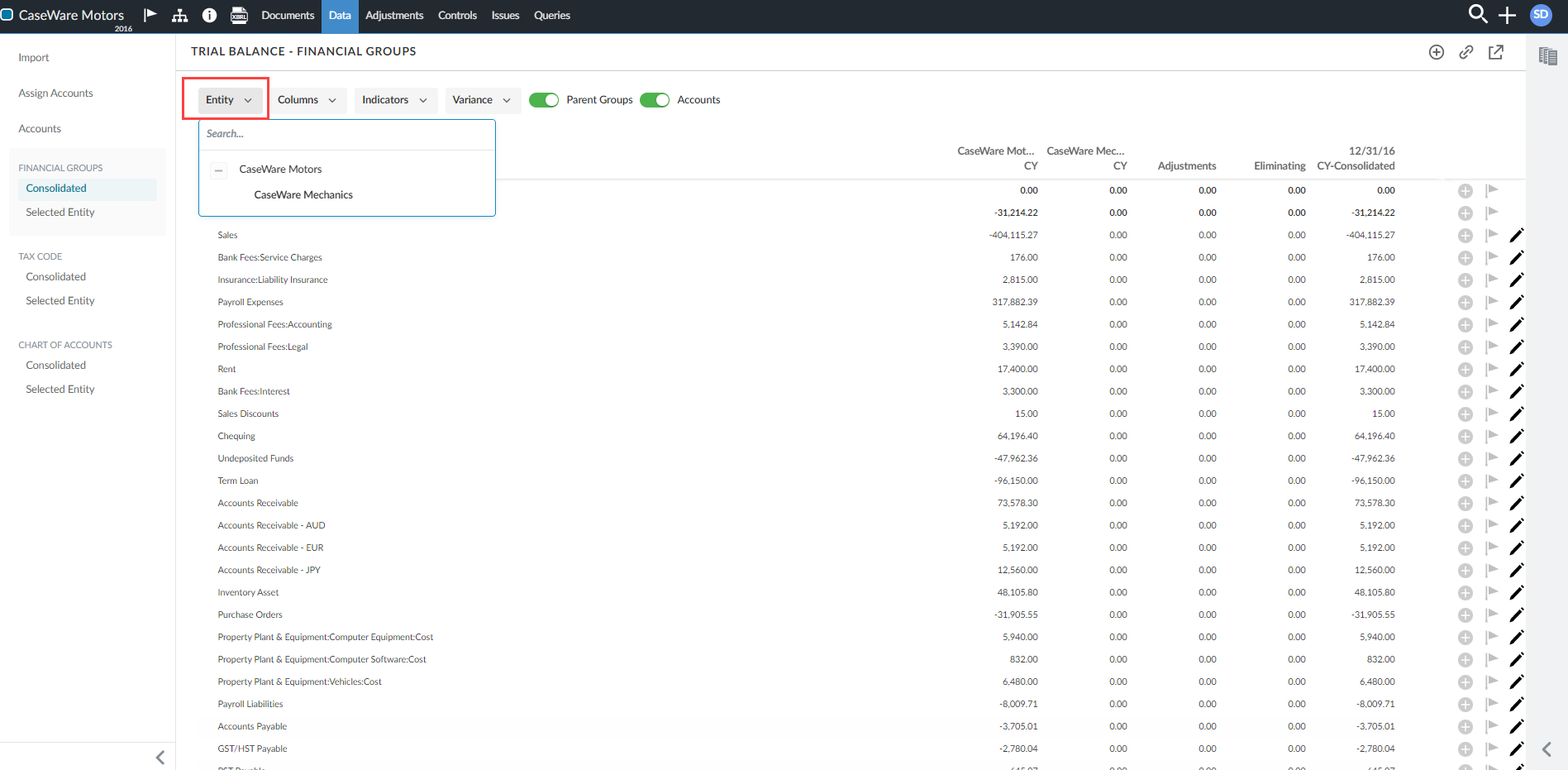Click pencil icon on GST/HST Payable row
Image resolution: width=1568 pixels, height=770 pixels.
(x=1516, y=748)
